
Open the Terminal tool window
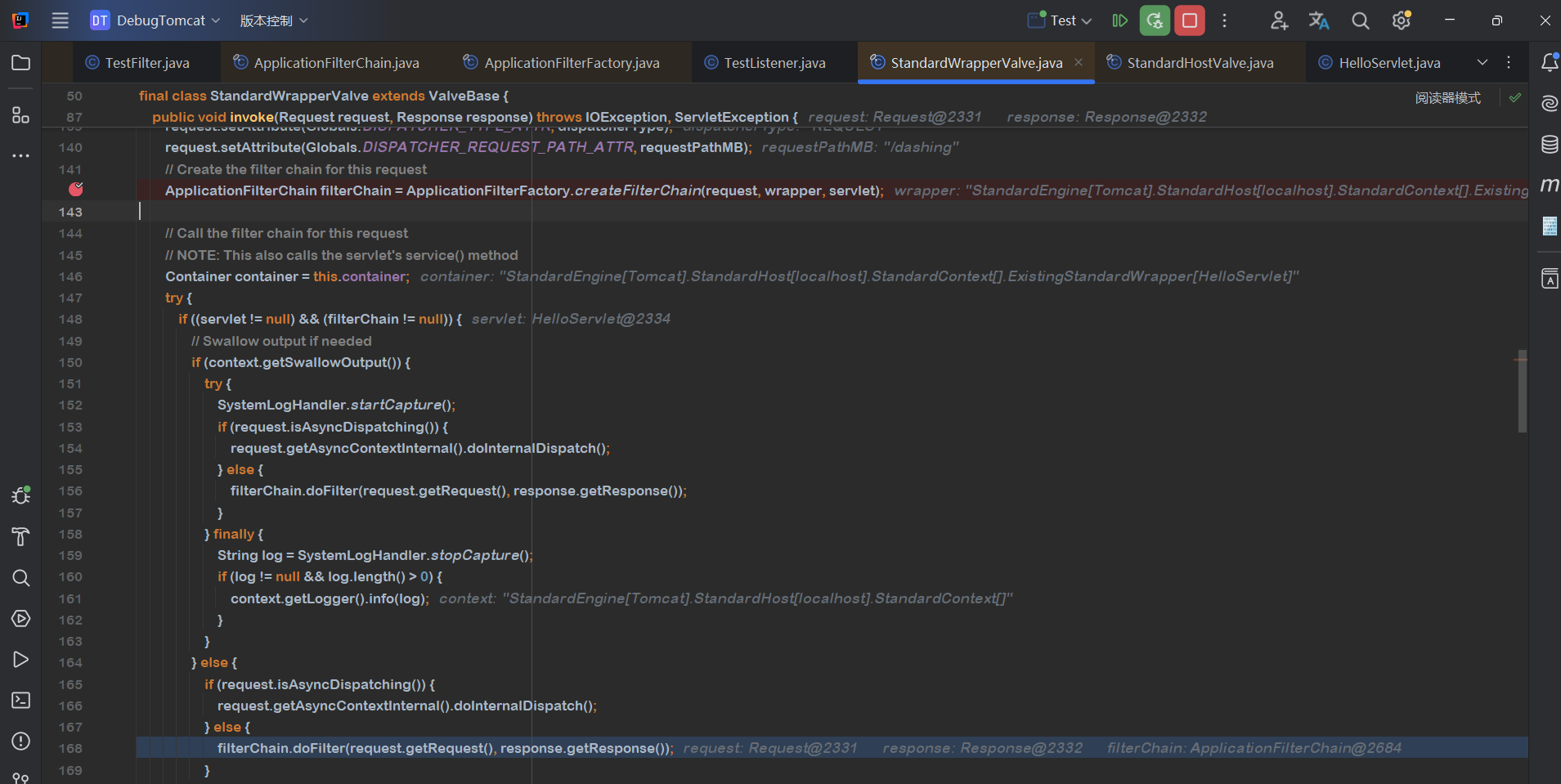(21, 700)
